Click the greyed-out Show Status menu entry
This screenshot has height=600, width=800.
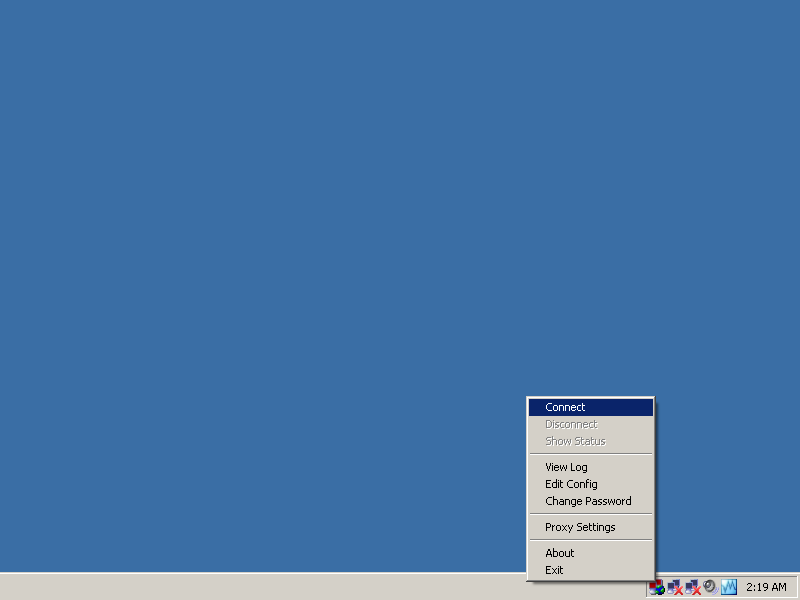click(x=591, y=441)
